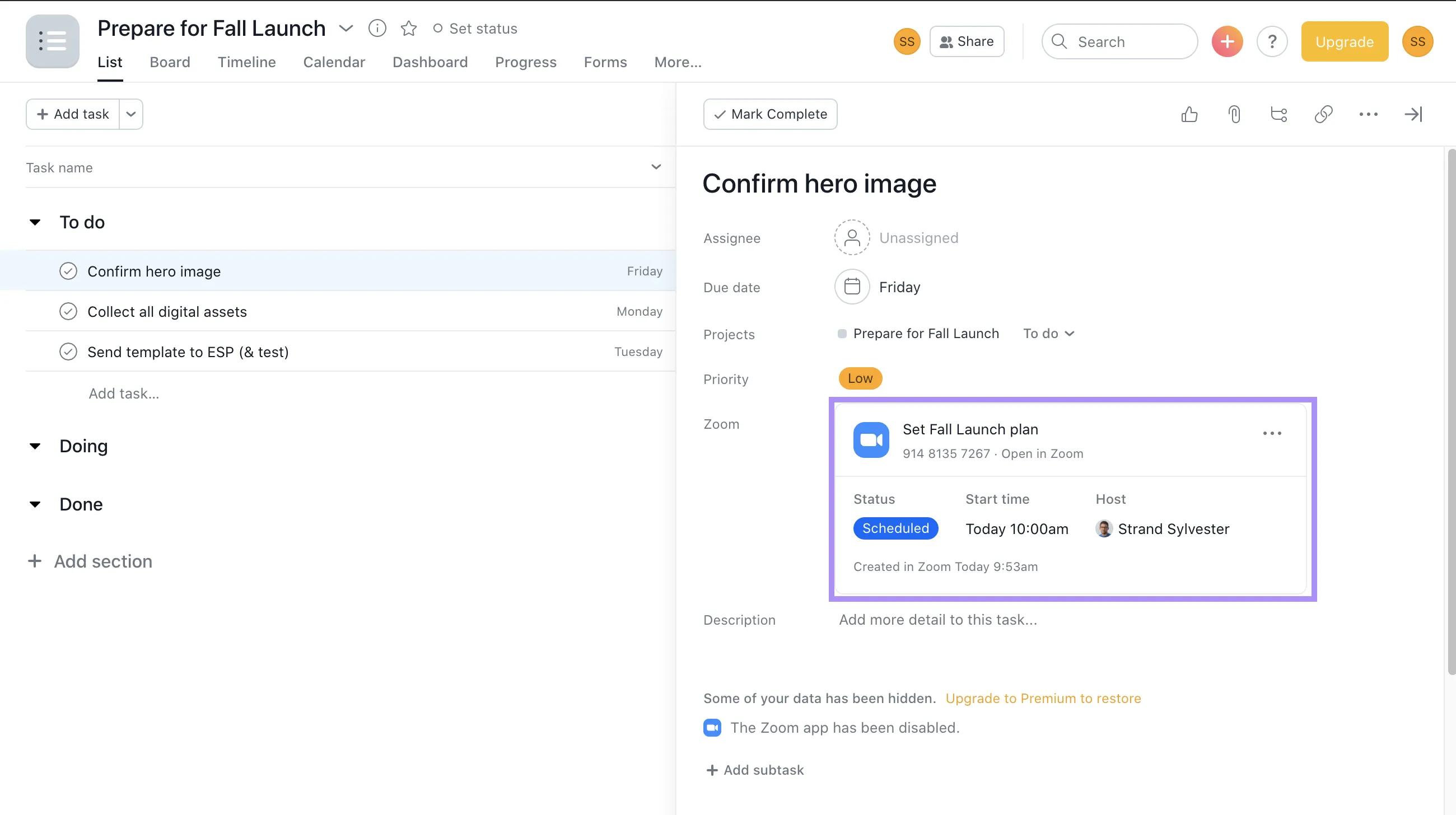Like this task with thumbs up icon
The image size is (1456, 815).
coord(1189,114)
